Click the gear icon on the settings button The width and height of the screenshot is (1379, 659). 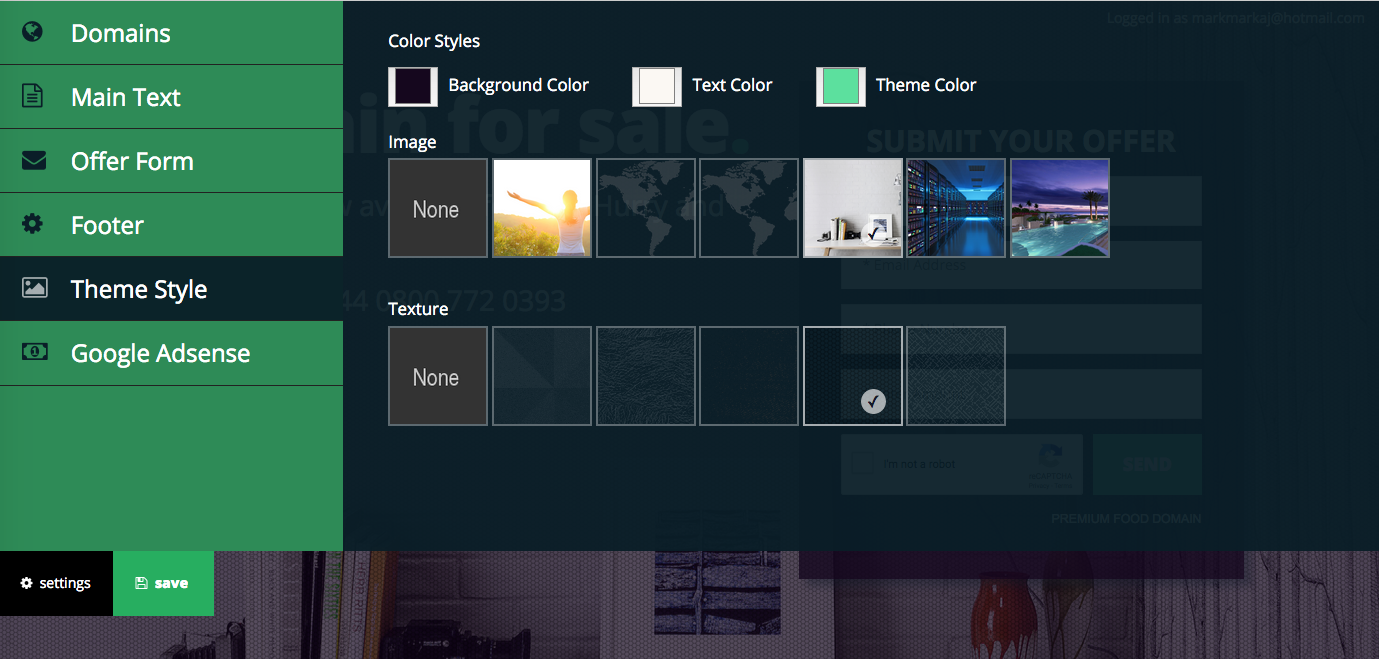click(27, 583)
